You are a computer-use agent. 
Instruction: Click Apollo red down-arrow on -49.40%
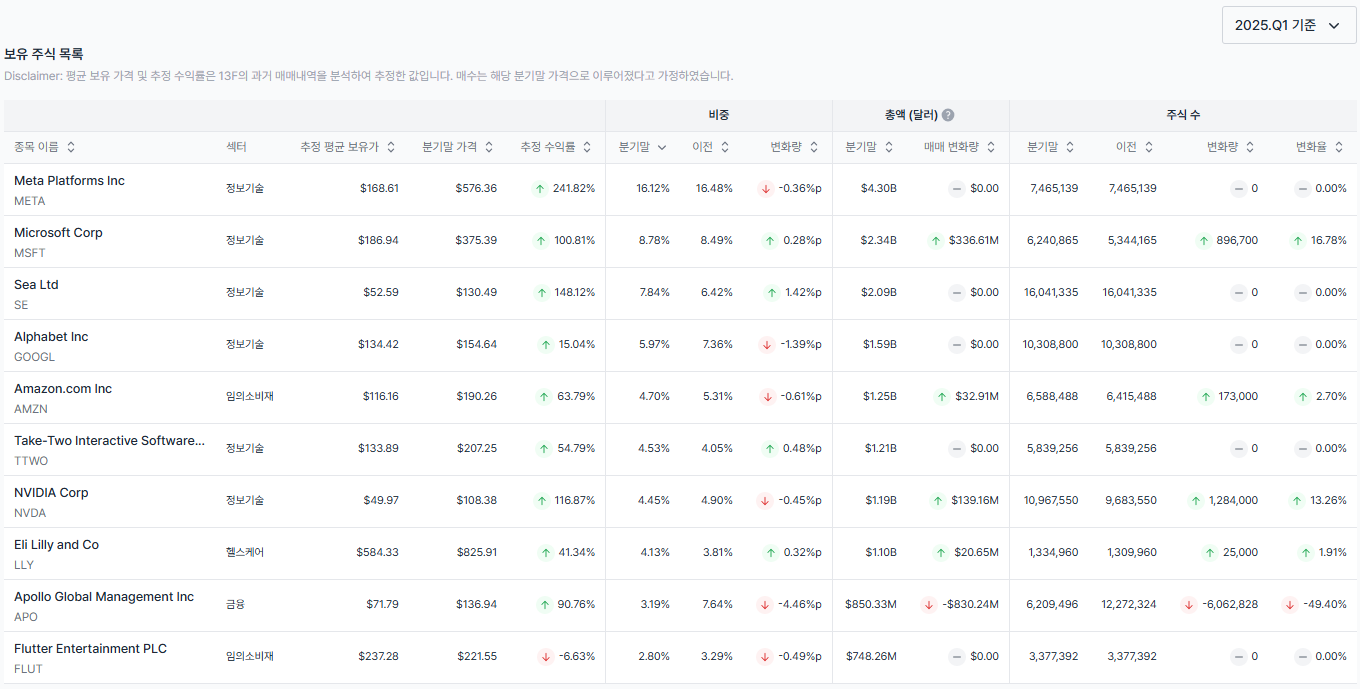tap(1290, 604)
